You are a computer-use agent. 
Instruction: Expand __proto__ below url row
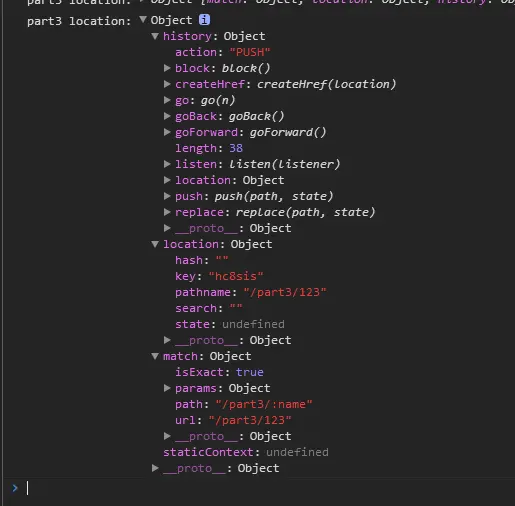167,436
